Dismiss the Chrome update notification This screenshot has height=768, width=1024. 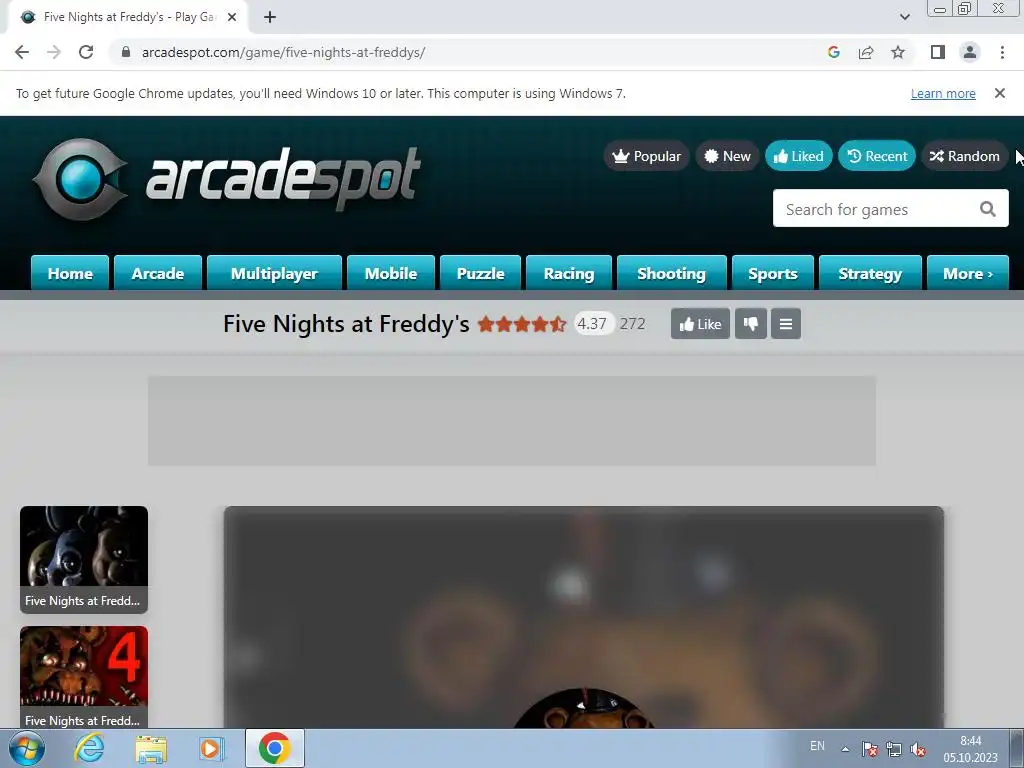[999, 93]
